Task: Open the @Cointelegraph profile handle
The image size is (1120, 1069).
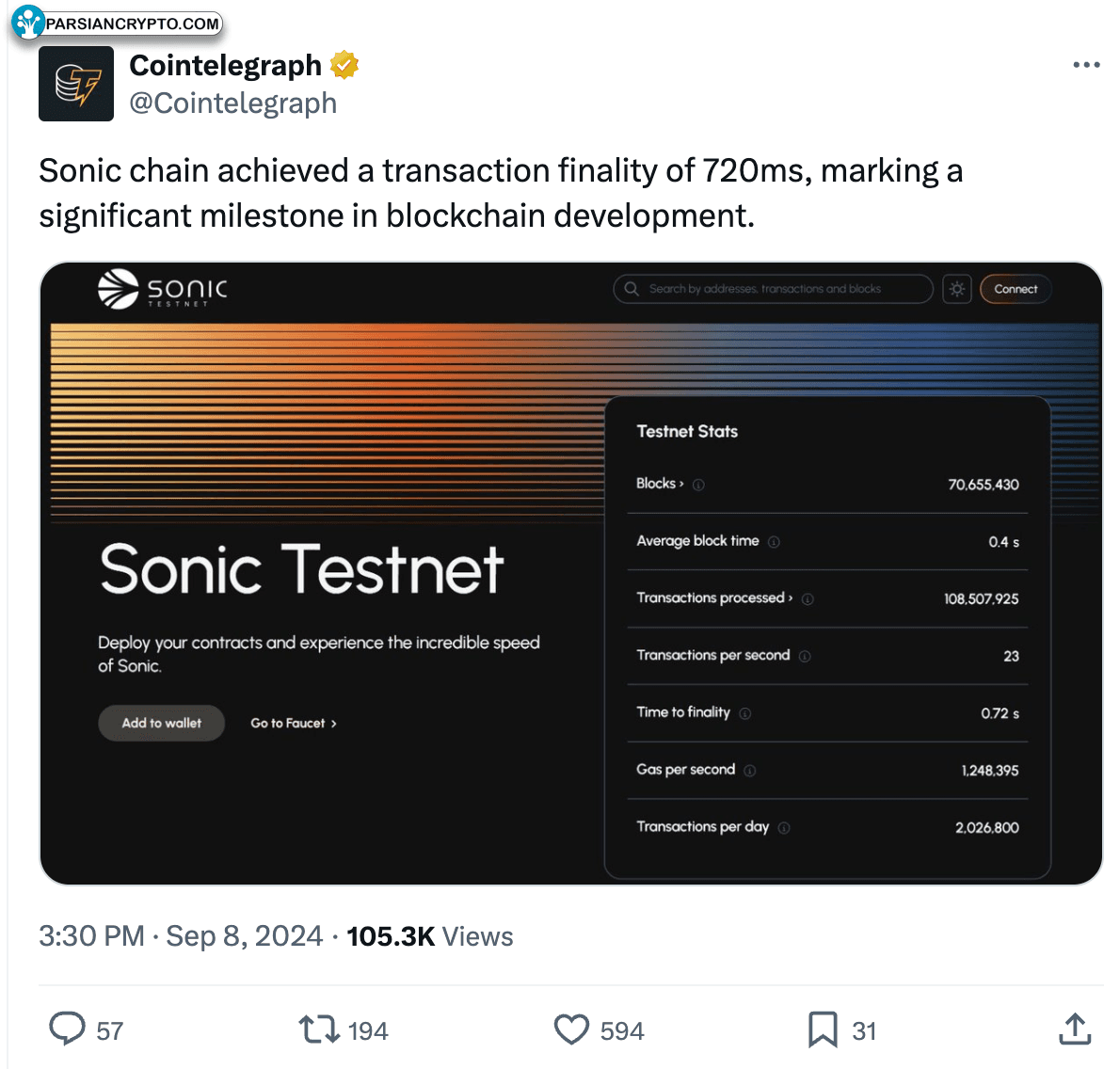Action: 233,104
